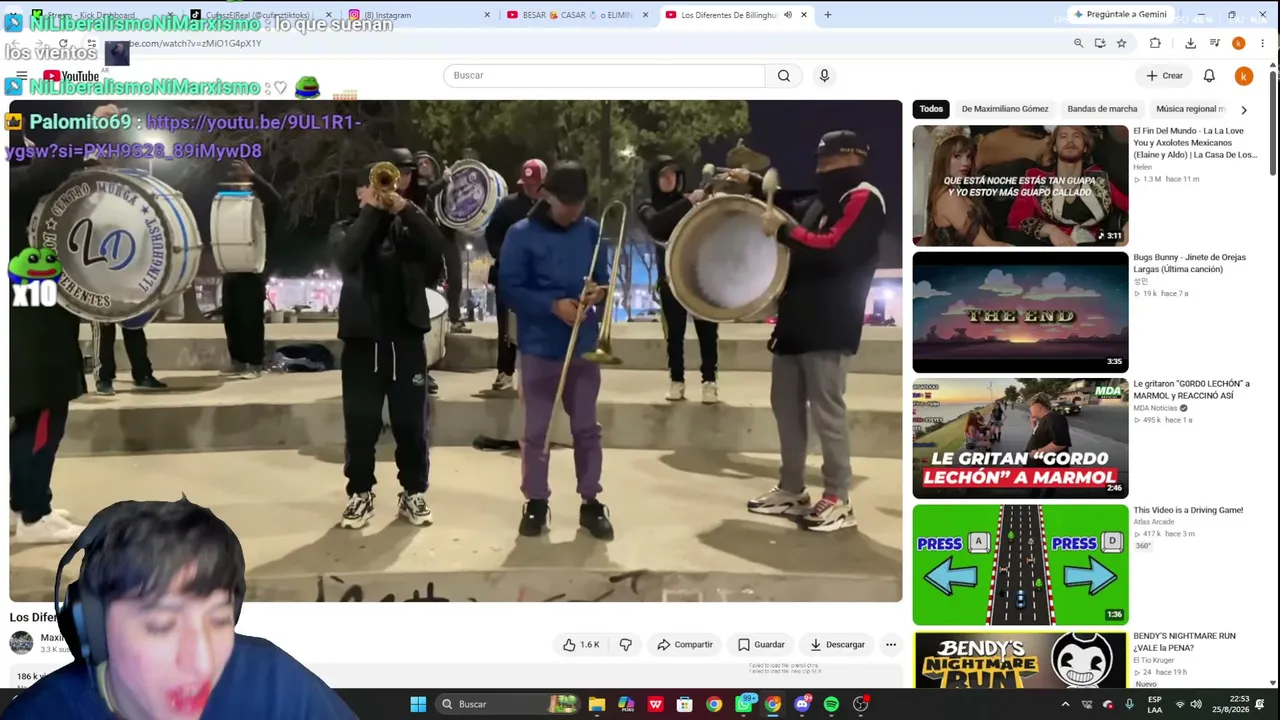
Task: Open El Fin Del Mundo video thumbnail
Action: (x=1020, y=185)
